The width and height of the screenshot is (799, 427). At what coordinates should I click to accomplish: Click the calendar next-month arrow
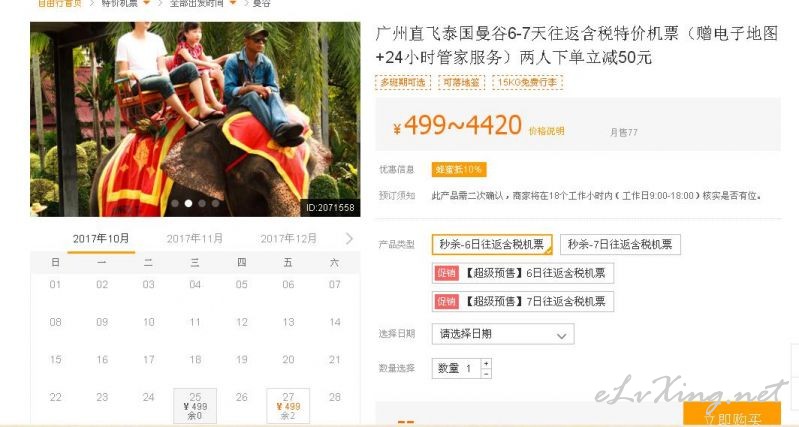[x=349, y=238]
